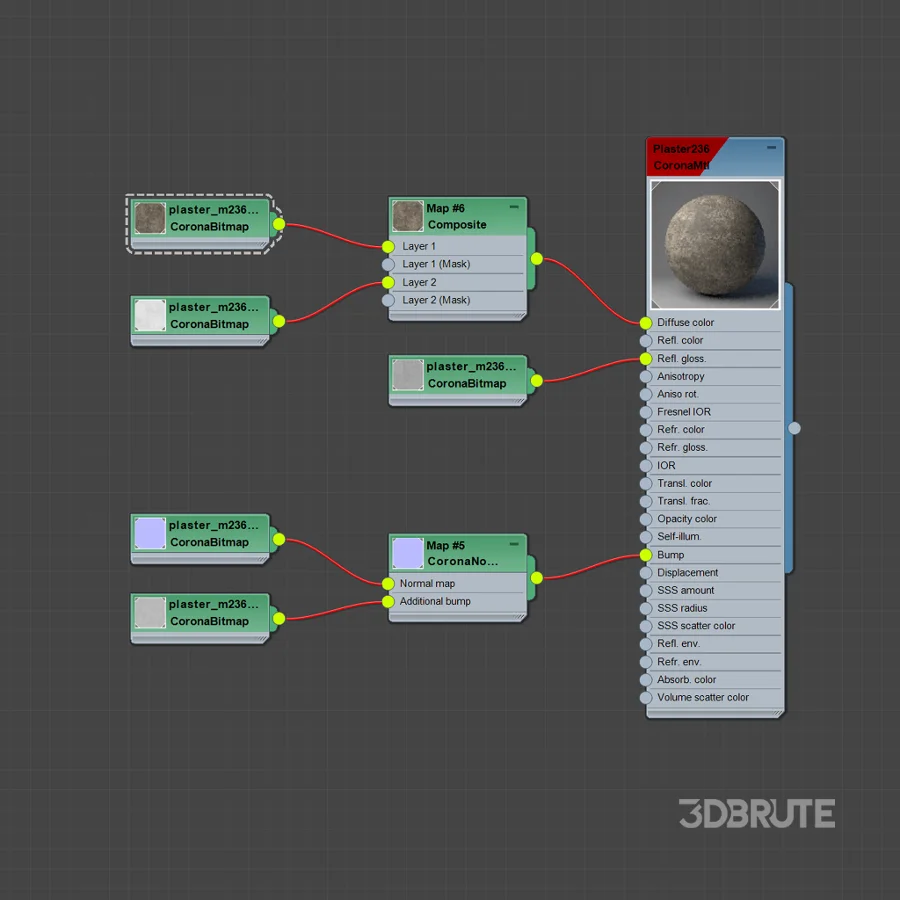Click the Self-illum. input socket
This screenshot has height=900, width=900.
[x=646, y=537]
